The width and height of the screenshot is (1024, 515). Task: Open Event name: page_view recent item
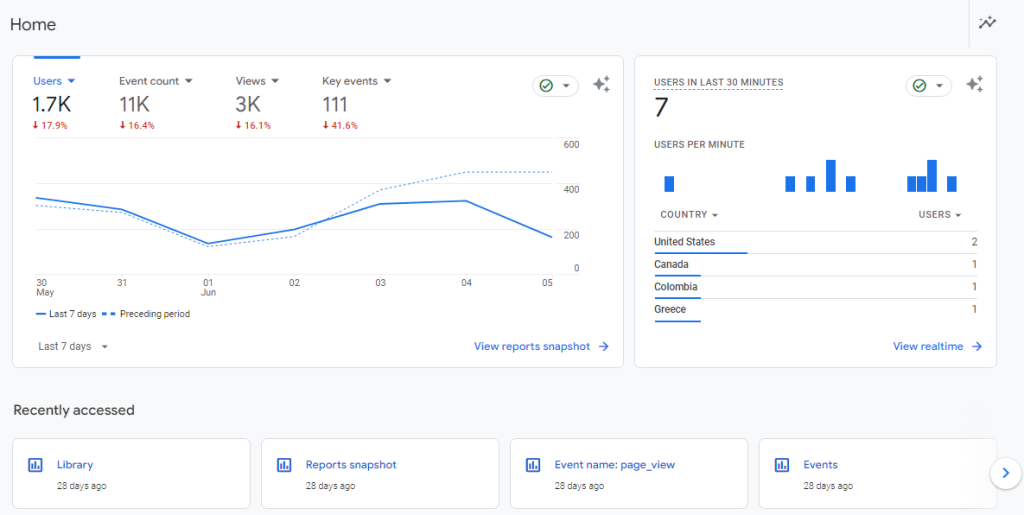(x=629, y=473)
